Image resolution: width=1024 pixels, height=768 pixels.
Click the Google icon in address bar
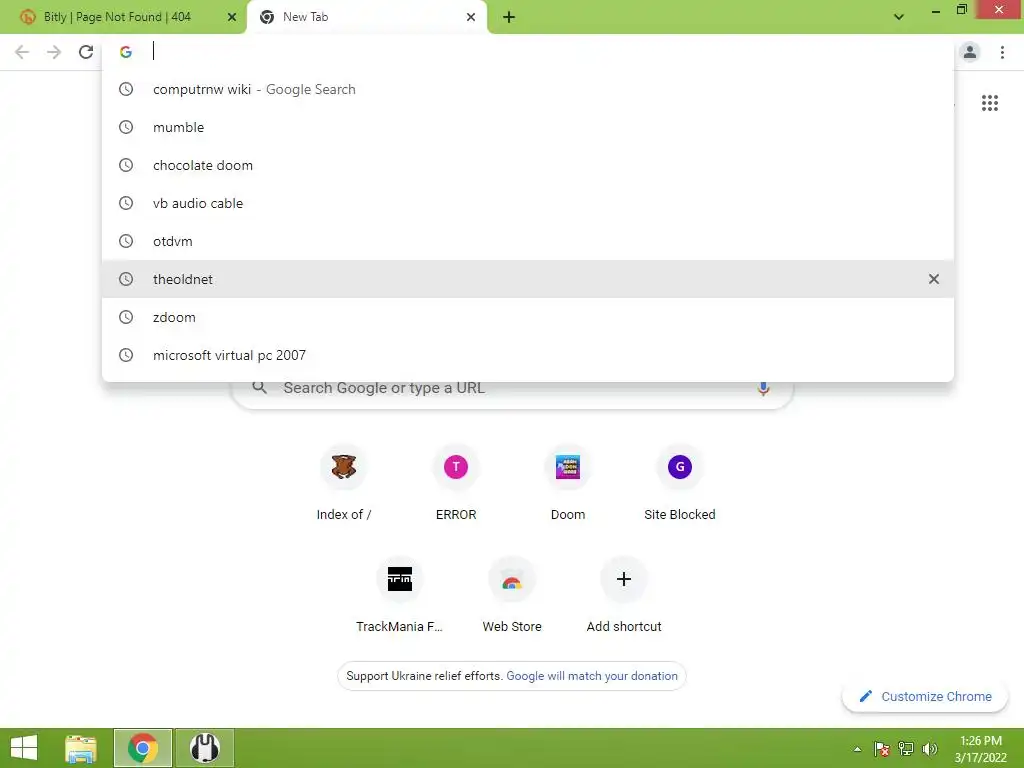tap(126, 52)
